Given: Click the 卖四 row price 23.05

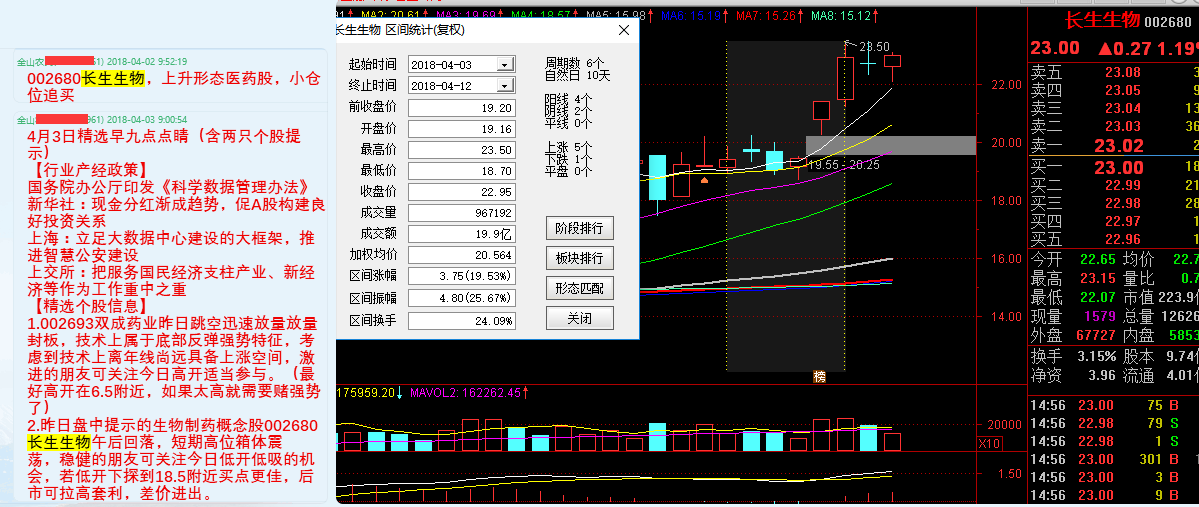Looking at the screenshot, I should [1123, 90].
